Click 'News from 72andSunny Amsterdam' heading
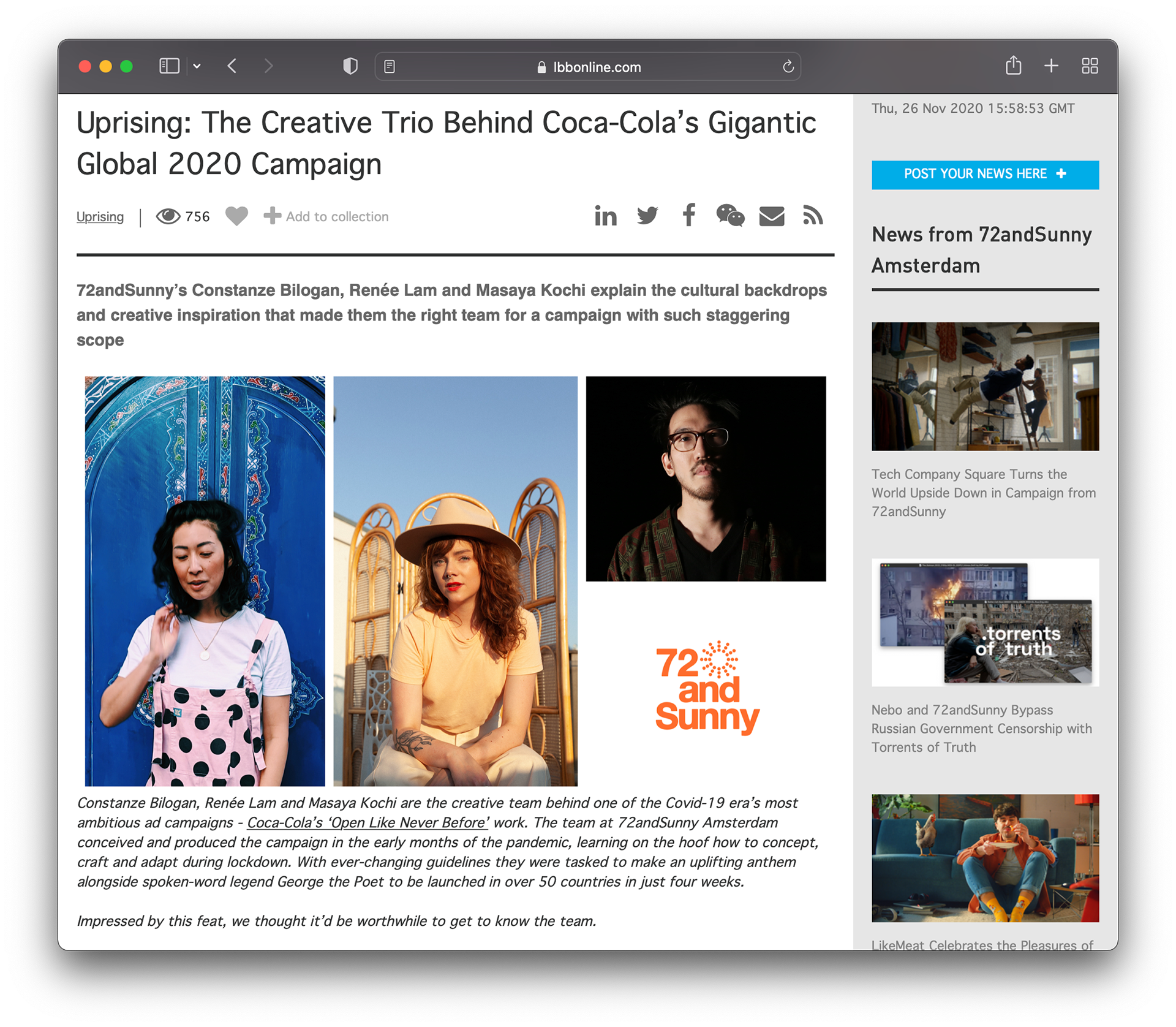The height and width of the screenshot is (1027, 1176). tap(982, 250)
